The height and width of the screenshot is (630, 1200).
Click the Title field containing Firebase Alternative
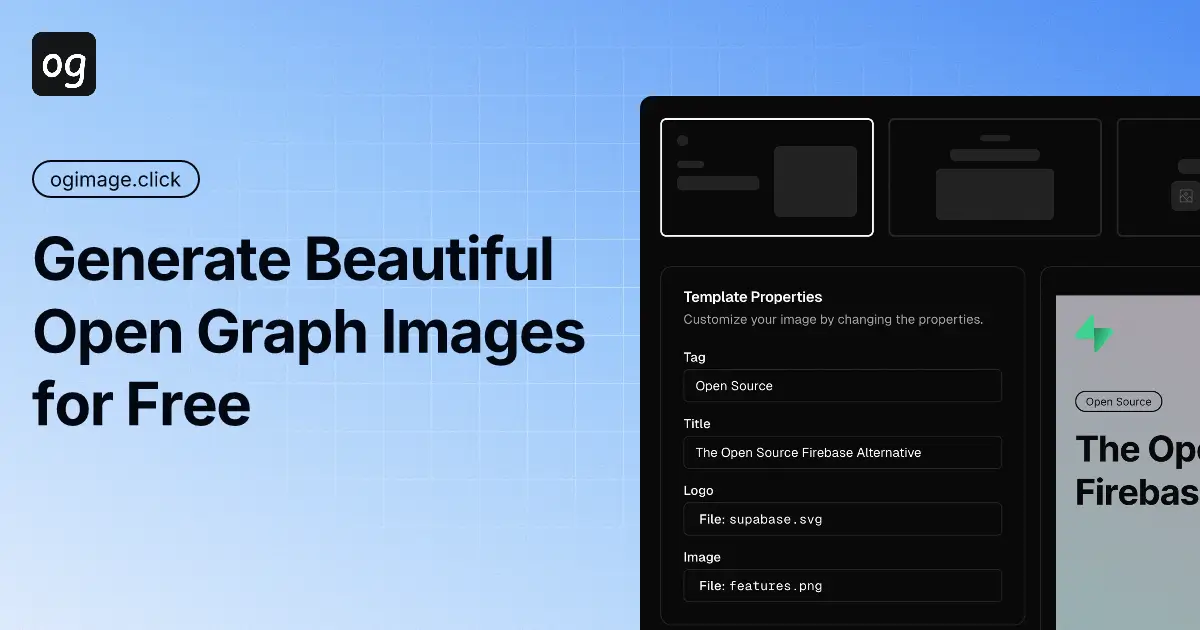point(842,452)
